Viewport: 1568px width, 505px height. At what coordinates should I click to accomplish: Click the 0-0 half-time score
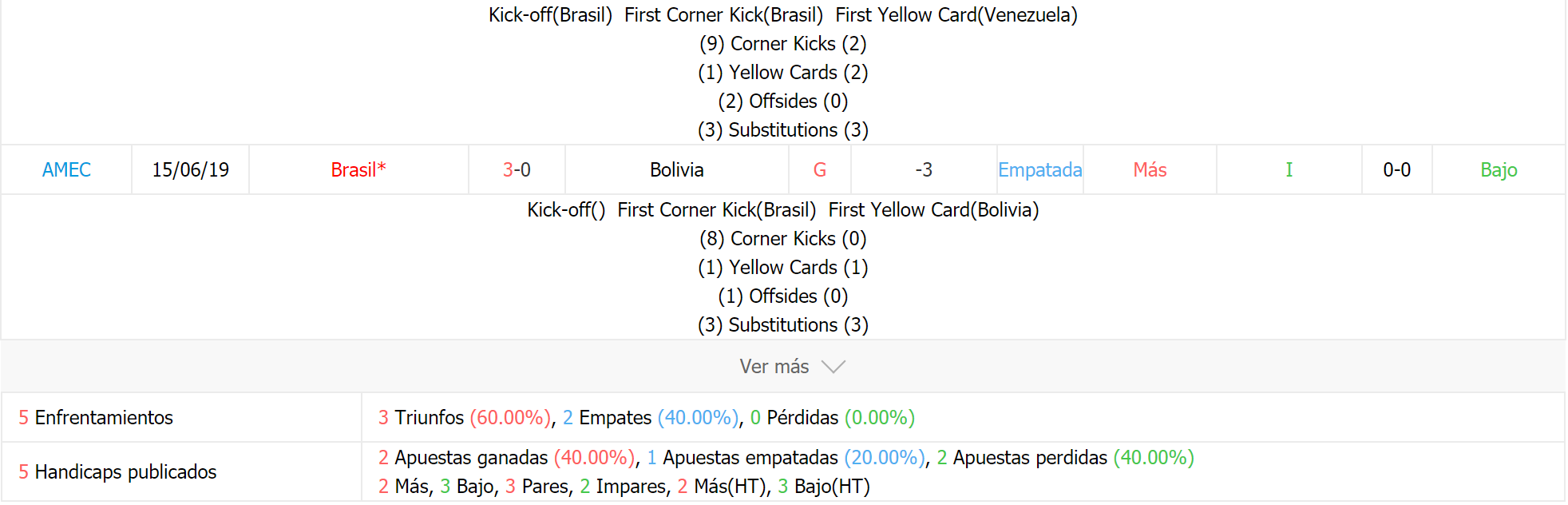click(x=1397, y=170)
